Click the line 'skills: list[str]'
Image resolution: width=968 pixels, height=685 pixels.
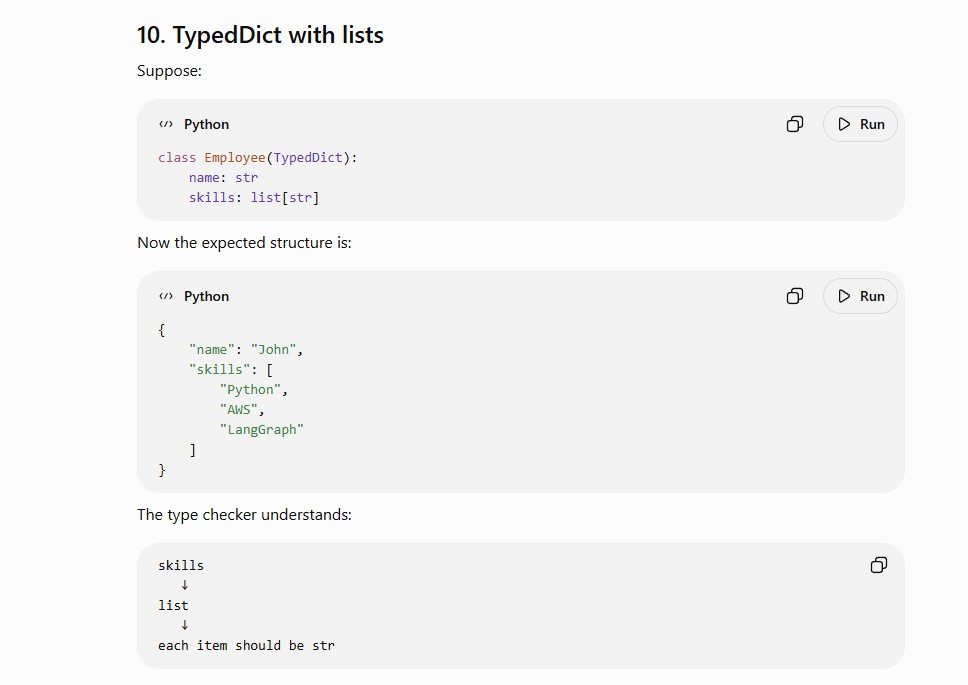tap(254, 198)
